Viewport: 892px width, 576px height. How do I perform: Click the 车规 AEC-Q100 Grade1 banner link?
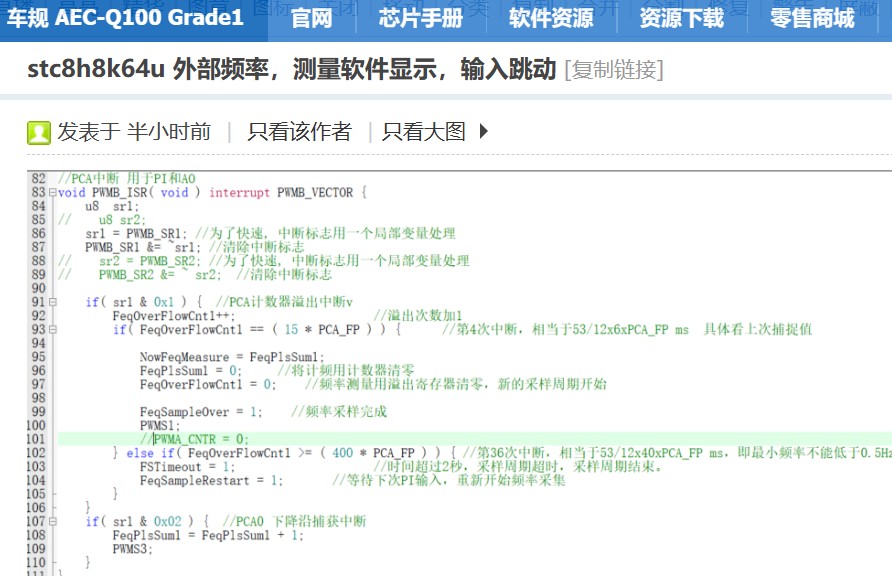tap(125, 18)
